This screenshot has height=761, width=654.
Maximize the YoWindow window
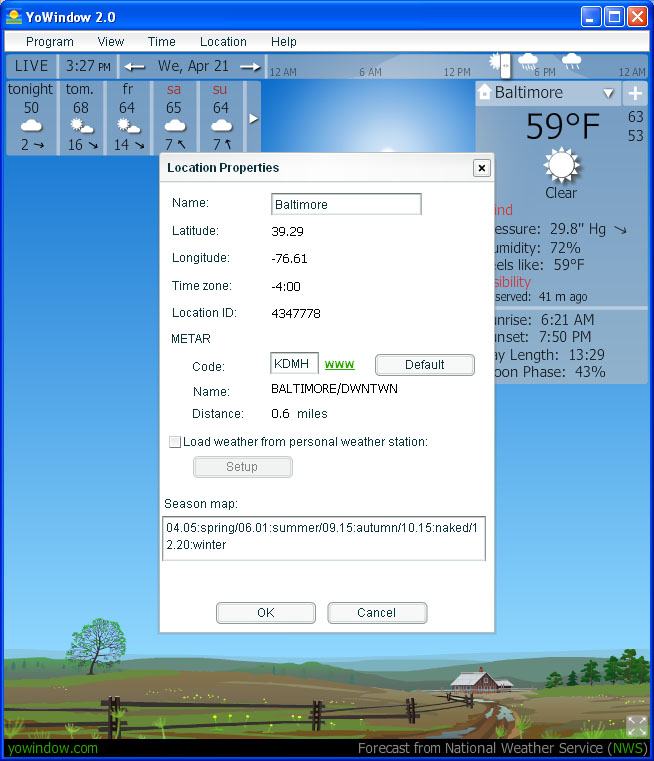[614, 17]
